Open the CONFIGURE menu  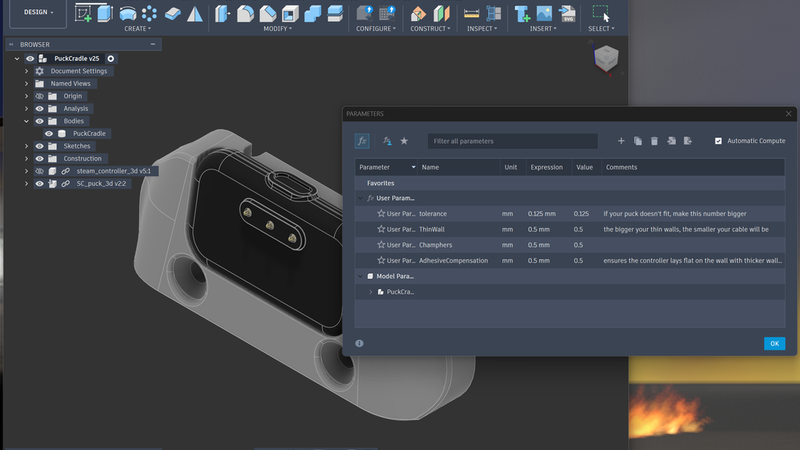click(x=376, y=29)
